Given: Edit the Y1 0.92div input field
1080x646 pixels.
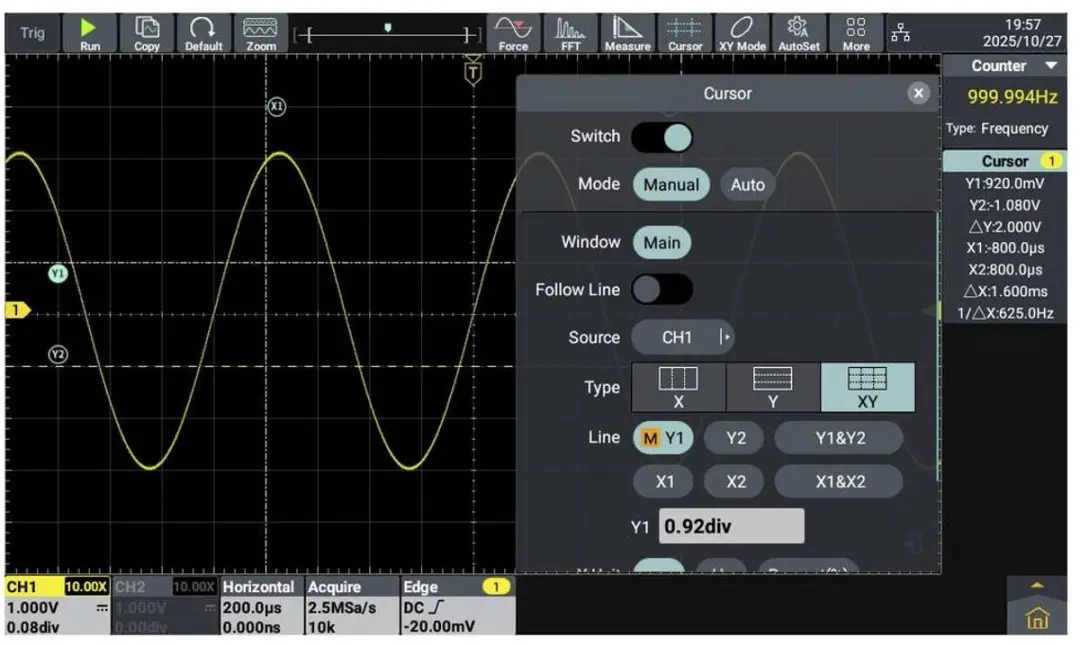Looking at the screenshot, I should tap(731, 526).
